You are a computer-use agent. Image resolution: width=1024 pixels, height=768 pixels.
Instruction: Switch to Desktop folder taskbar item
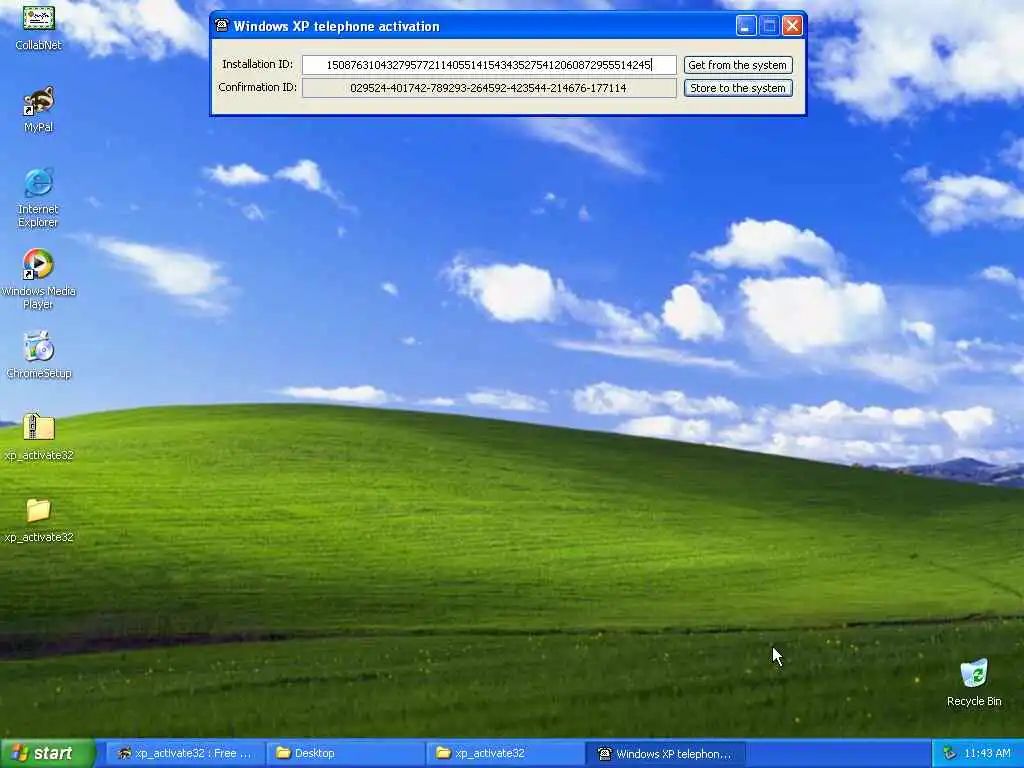click(x=345, y=753)
